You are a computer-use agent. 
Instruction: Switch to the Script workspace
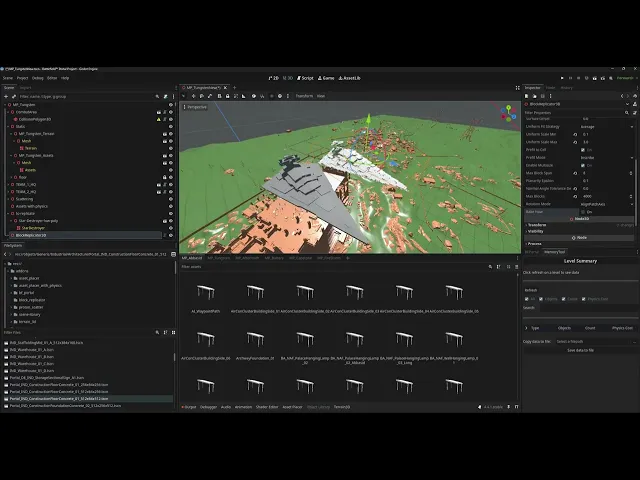click(305, 78)
